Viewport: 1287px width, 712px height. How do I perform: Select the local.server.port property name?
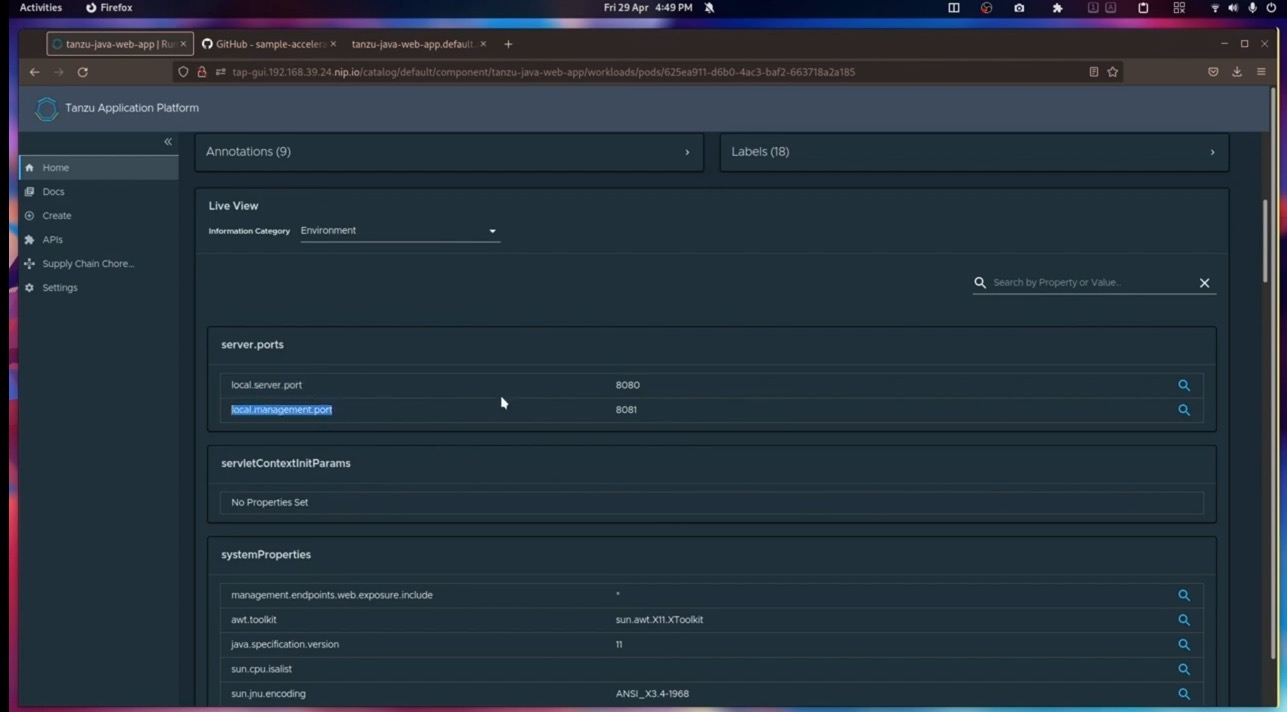pos(266,385)
